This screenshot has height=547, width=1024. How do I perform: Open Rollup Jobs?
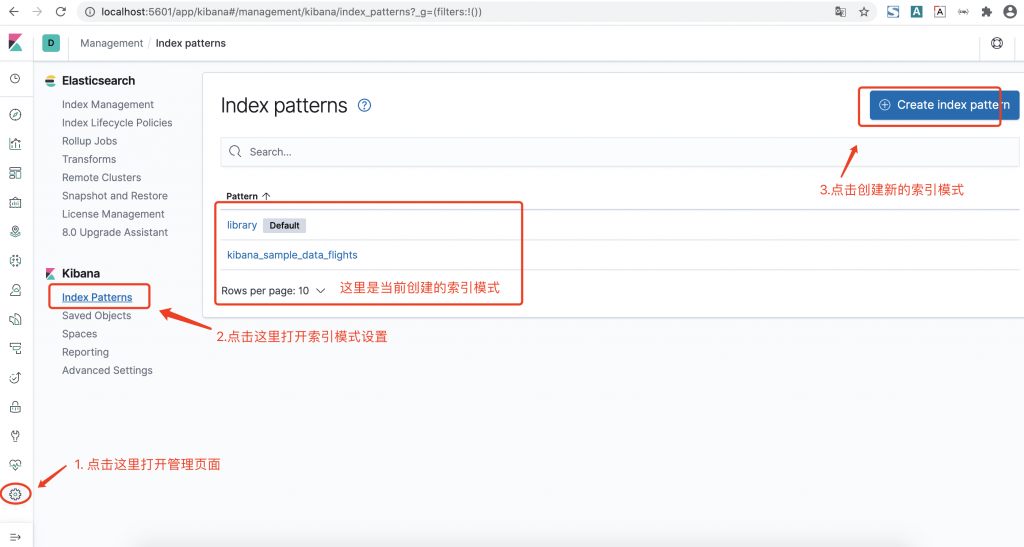coord(89,141)
